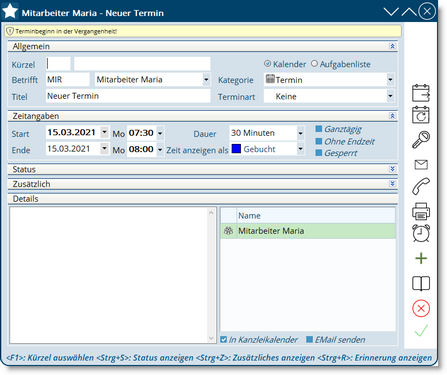Open the Zeit anzeigen als Gebucht dropdown

pos(300,149)
